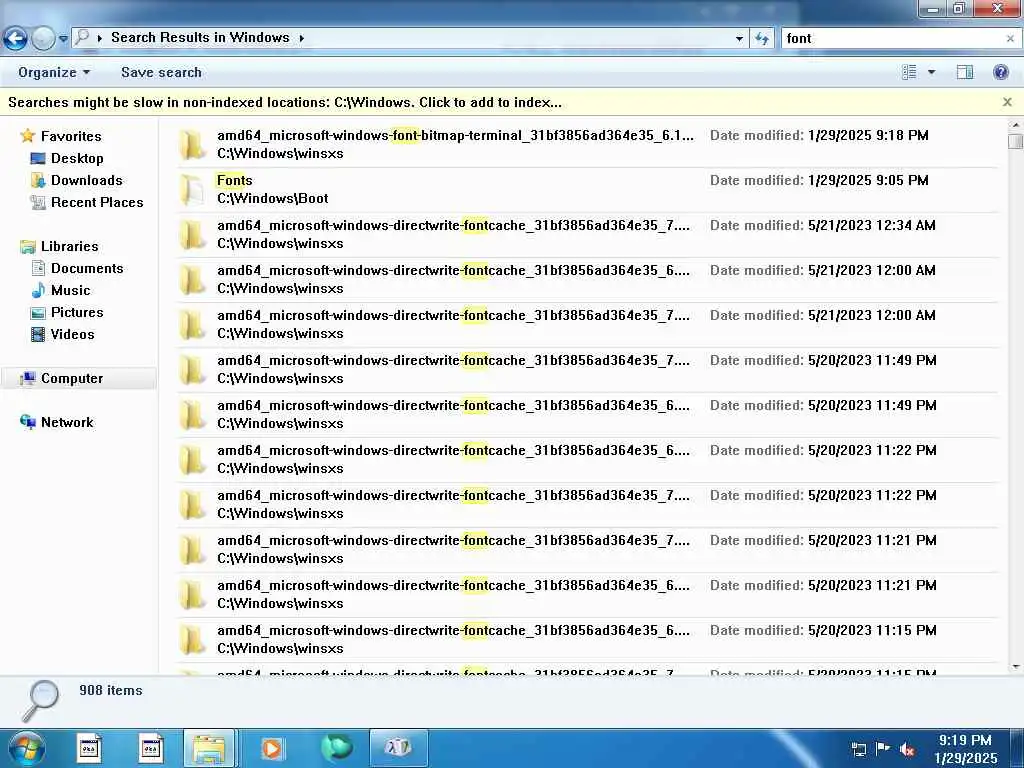1024x768 pixels.
Task: Click the results scrollbar thumb
Action: click(x=1015, y=141)
